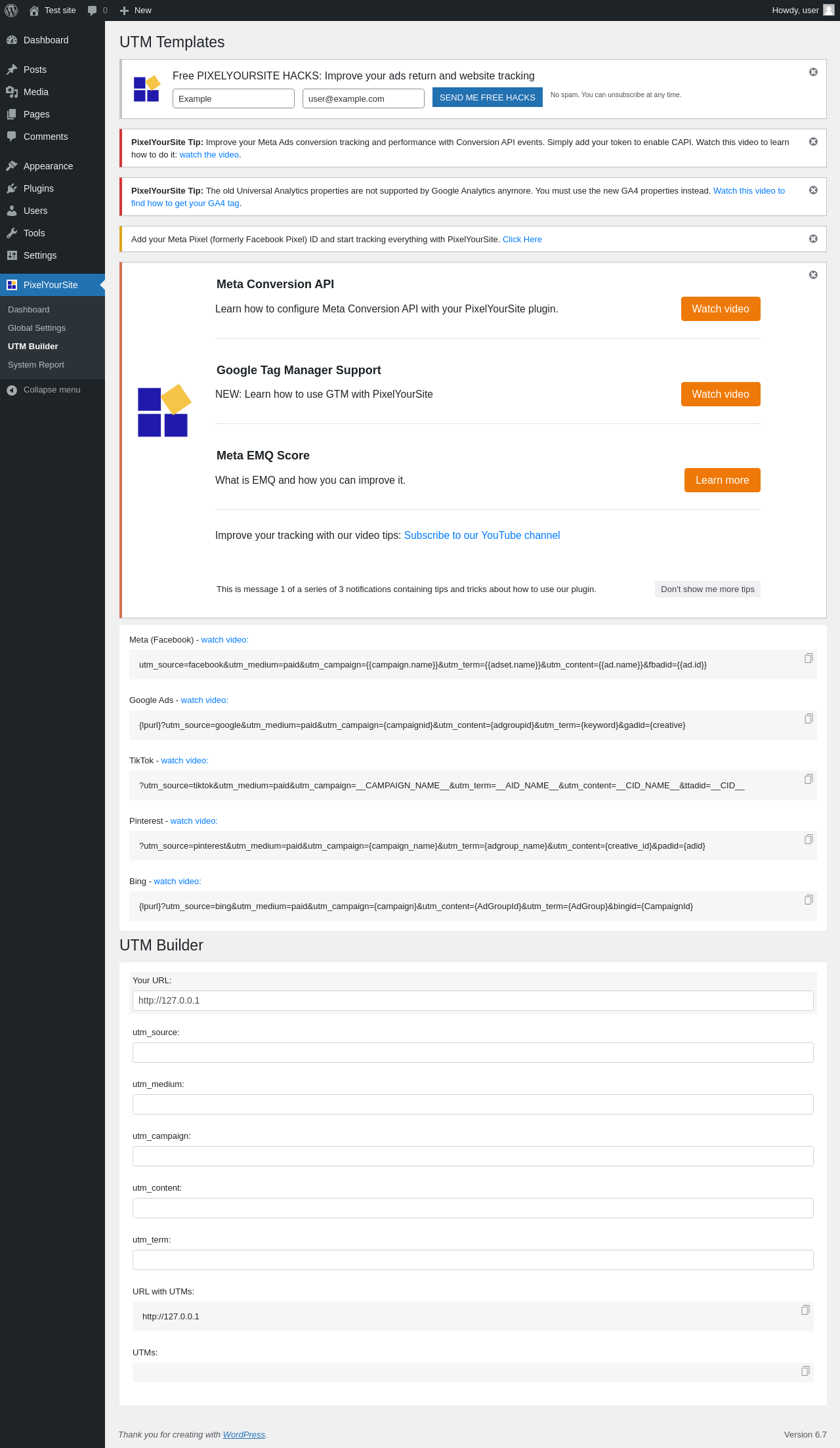Click the Meta (Facebook) template string
Image resolution: width=840 pixels, height=1448 pixels.
pyautogui.click(x=423, y=665)
